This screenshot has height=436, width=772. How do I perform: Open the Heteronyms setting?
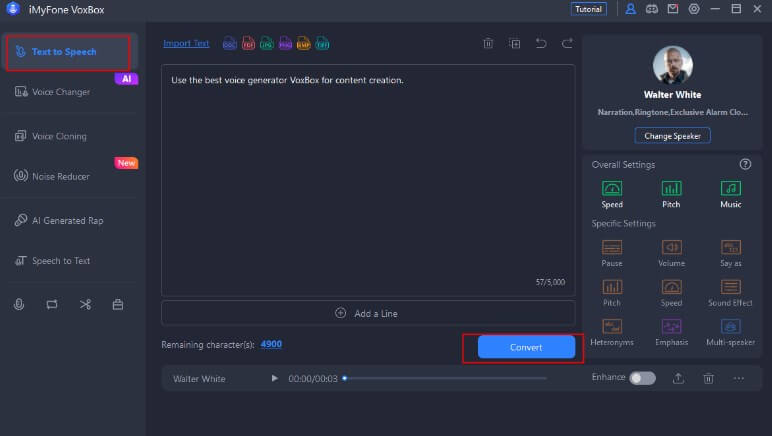pyautogui.click(x=612, y=332)
